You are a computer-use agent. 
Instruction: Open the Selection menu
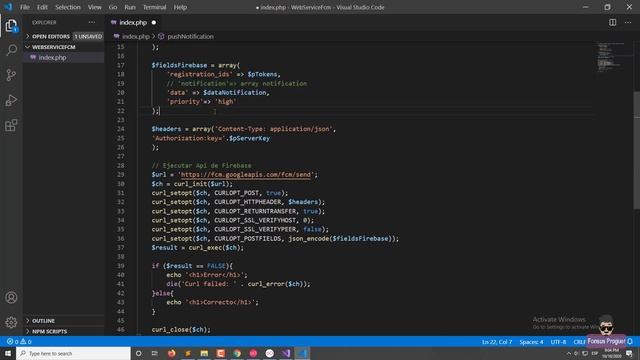(68, 7)
